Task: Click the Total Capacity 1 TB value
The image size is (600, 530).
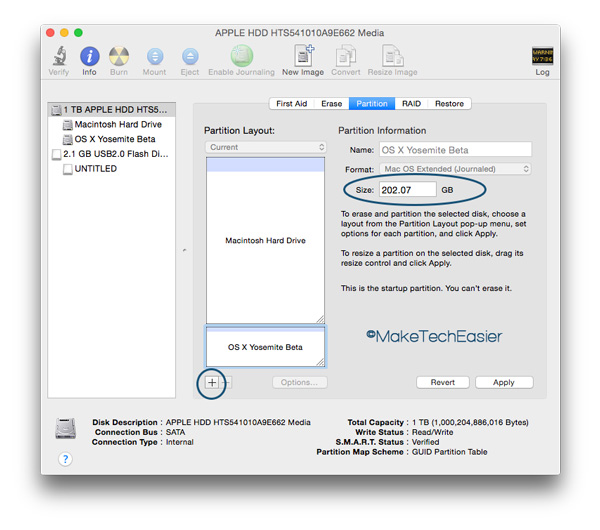Action: (x=470, y=422)
